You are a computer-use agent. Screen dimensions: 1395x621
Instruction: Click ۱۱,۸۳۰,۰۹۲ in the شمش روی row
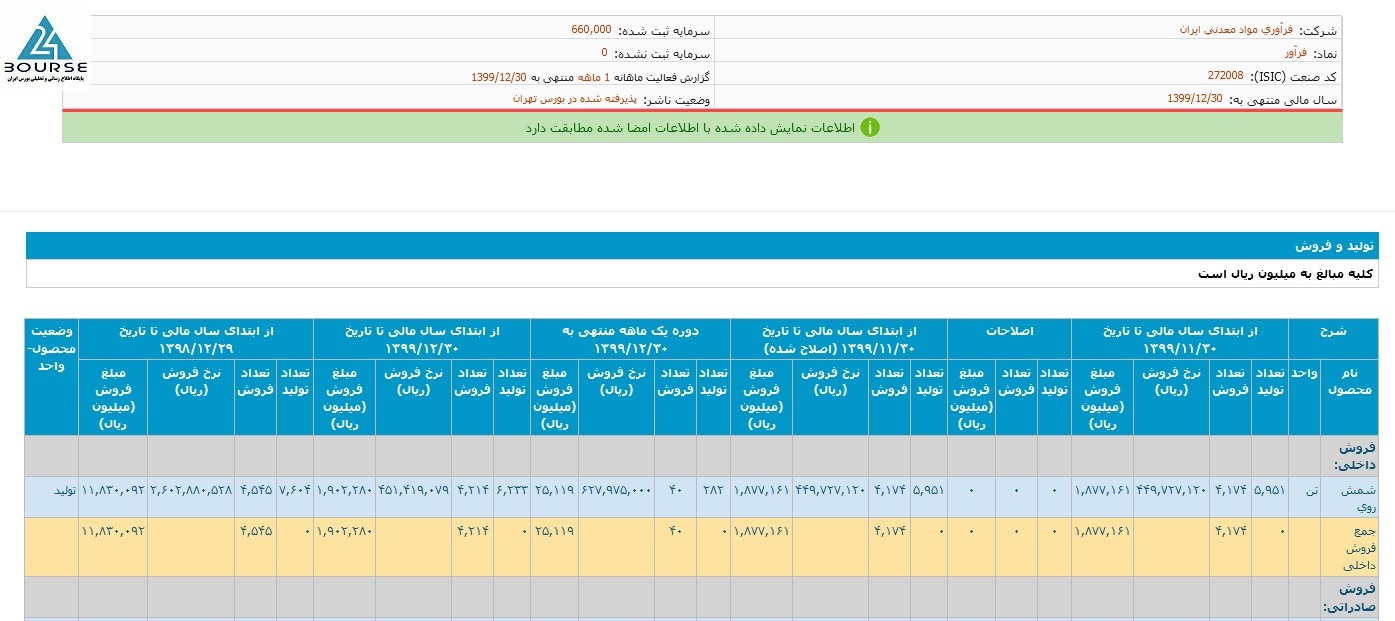coord(113,490)
